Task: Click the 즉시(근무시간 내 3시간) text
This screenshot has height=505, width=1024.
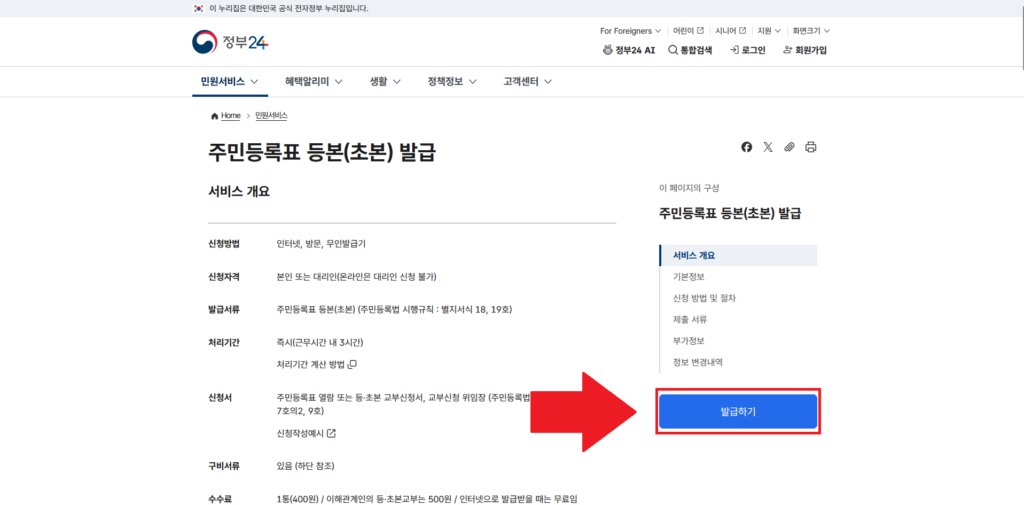Action: [320, 342]
